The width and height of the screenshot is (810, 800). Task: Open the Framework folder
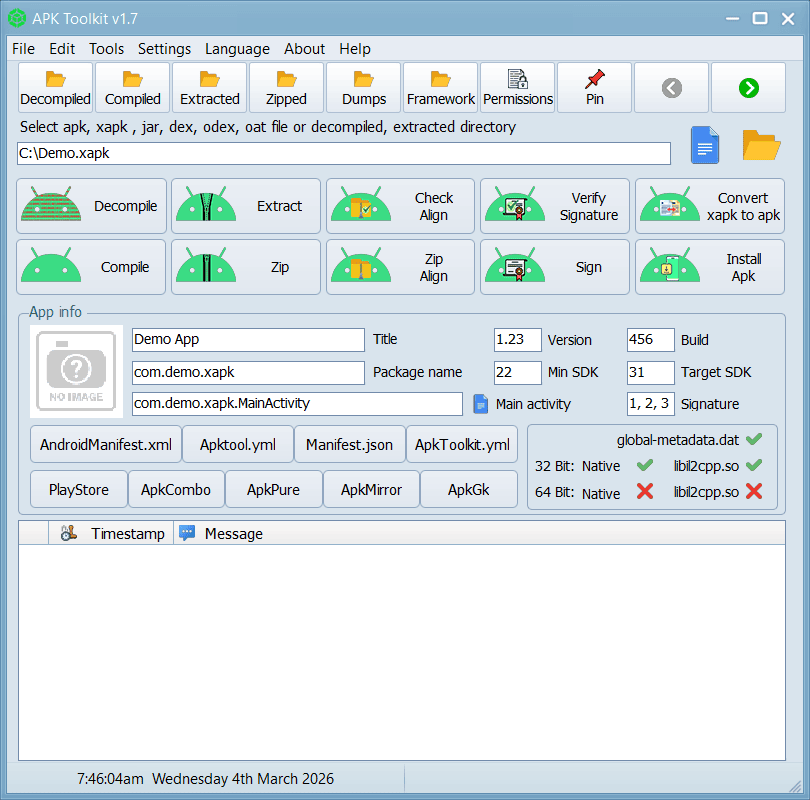(441, 88)
